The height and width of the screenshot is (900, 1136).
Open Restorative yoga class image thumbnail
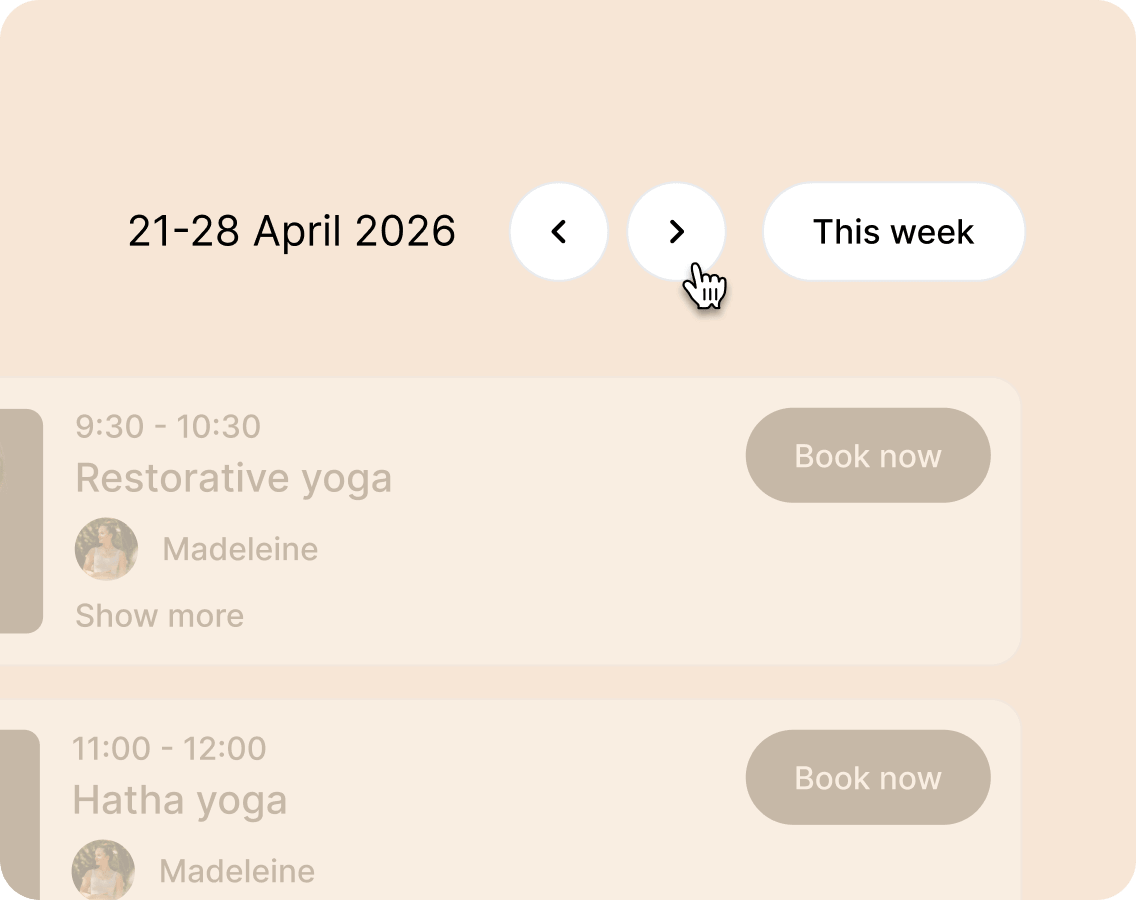pos(20,520)
